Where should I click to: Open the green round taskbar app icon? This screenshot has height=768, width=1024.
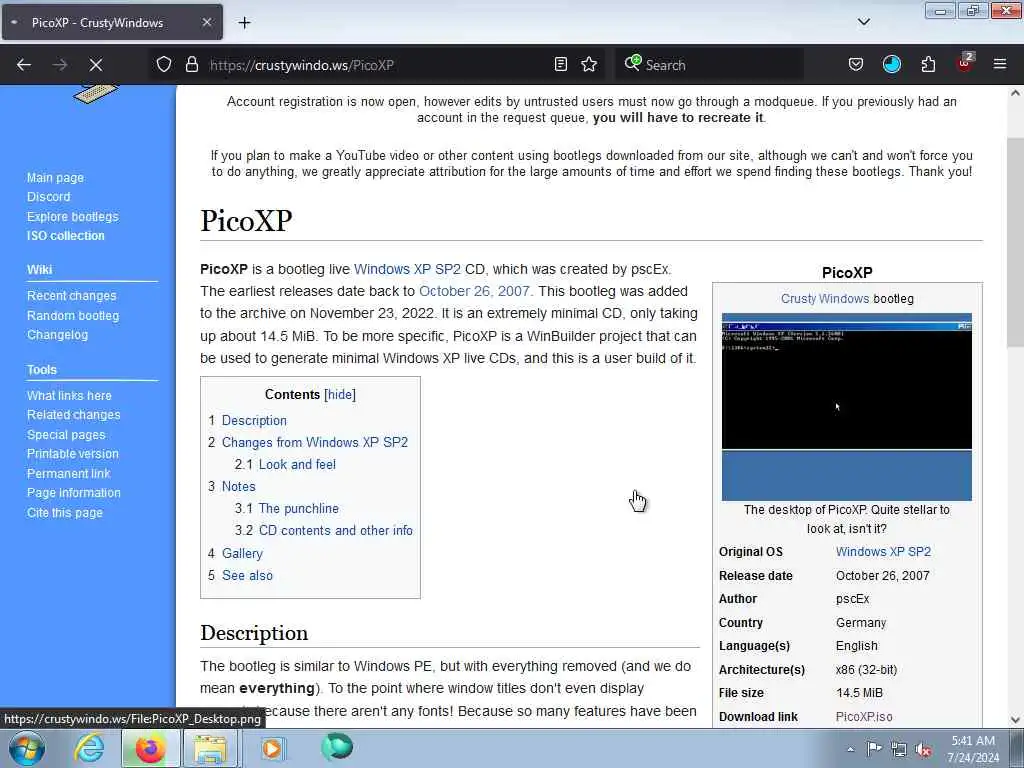[x=337, y=747]
